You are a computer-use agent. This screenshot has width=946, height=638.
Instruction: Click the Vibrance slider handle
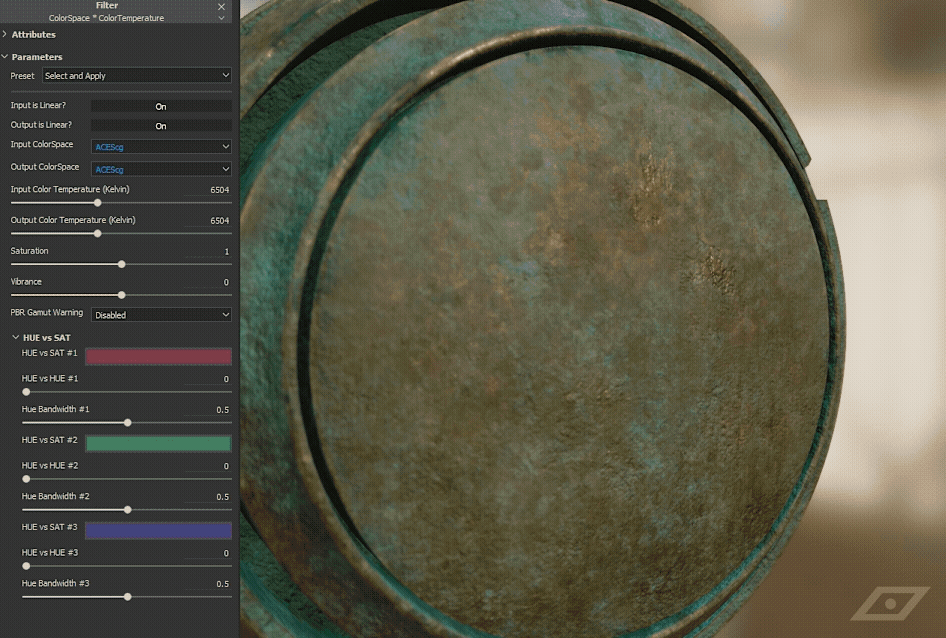point(122,295)
